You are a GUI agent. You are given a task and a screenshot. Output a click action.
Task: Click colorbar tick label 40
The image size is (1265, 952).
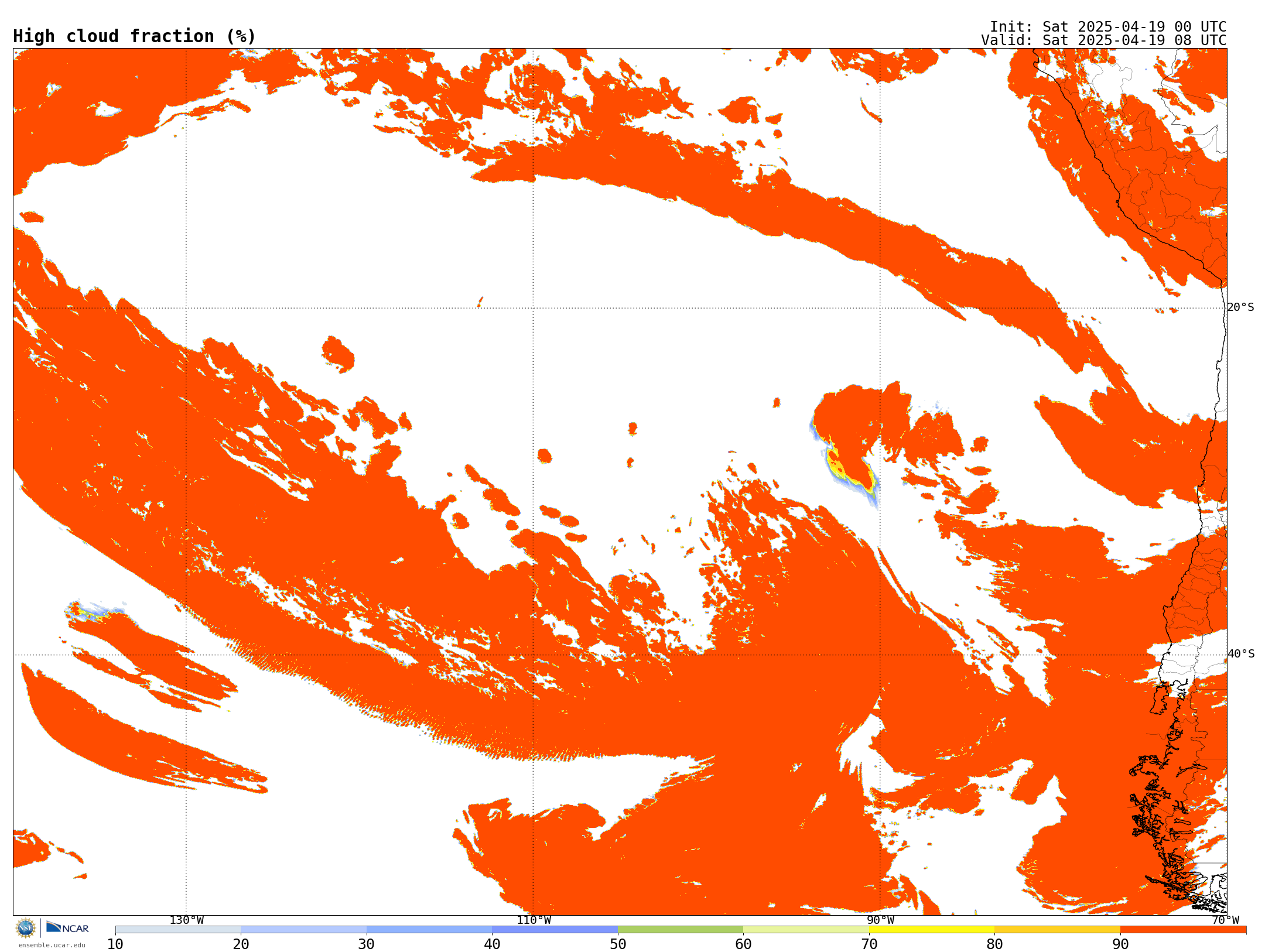492,944
